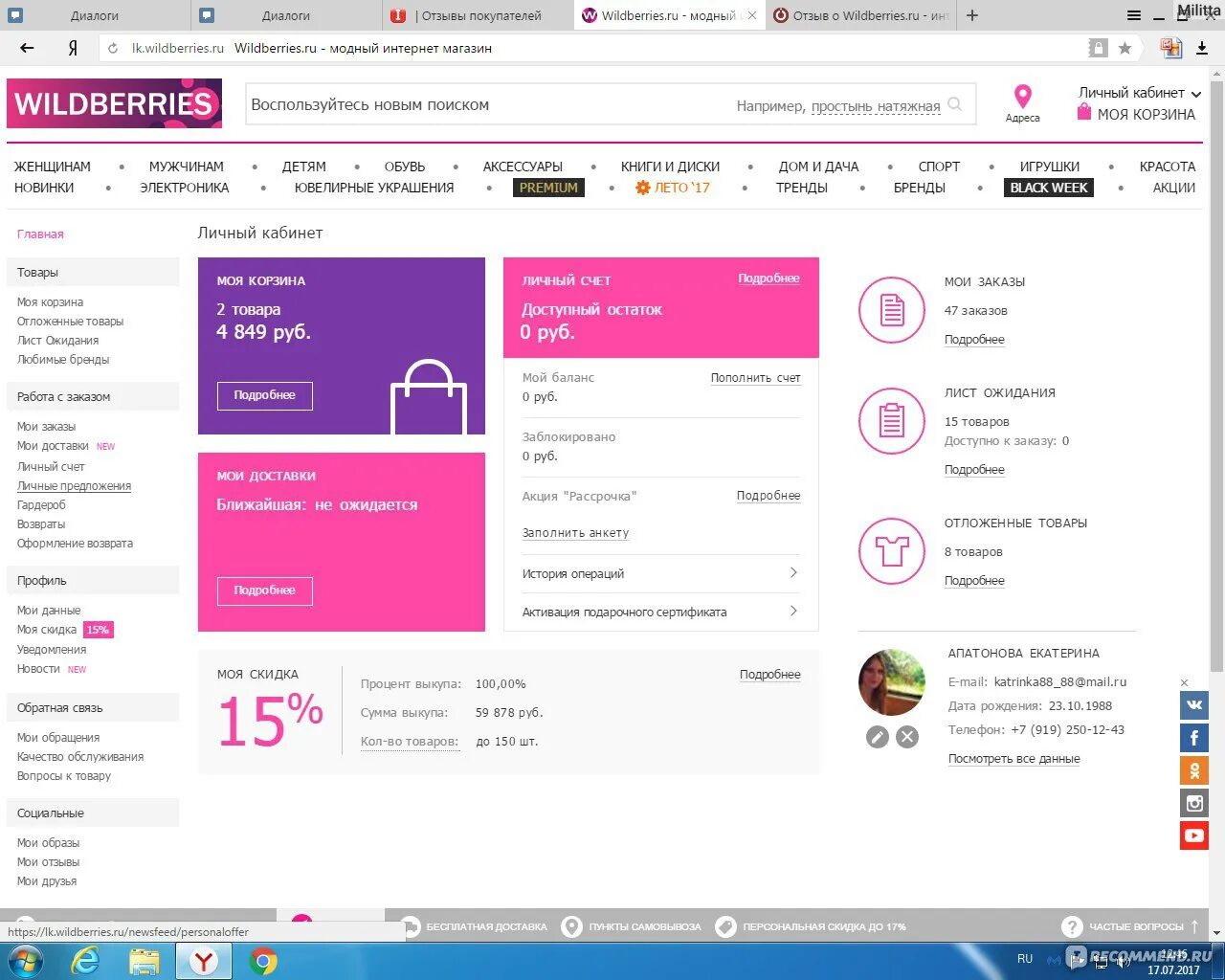The width and height of the screenshot is (1225, 980).
Task: Open the Facebook social icon
Action: (1193, 738)
